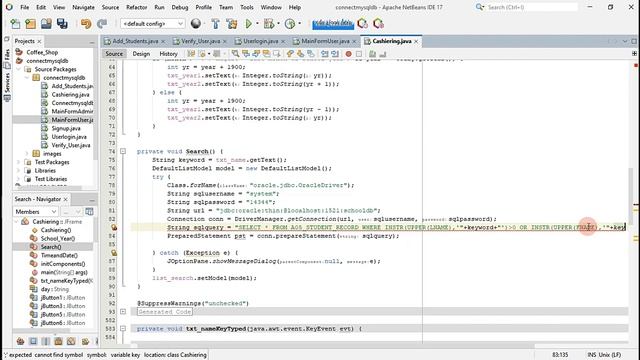Run the project with the green play icon
The width and height of the screenshot is (640, 360).
click(248, 24)
